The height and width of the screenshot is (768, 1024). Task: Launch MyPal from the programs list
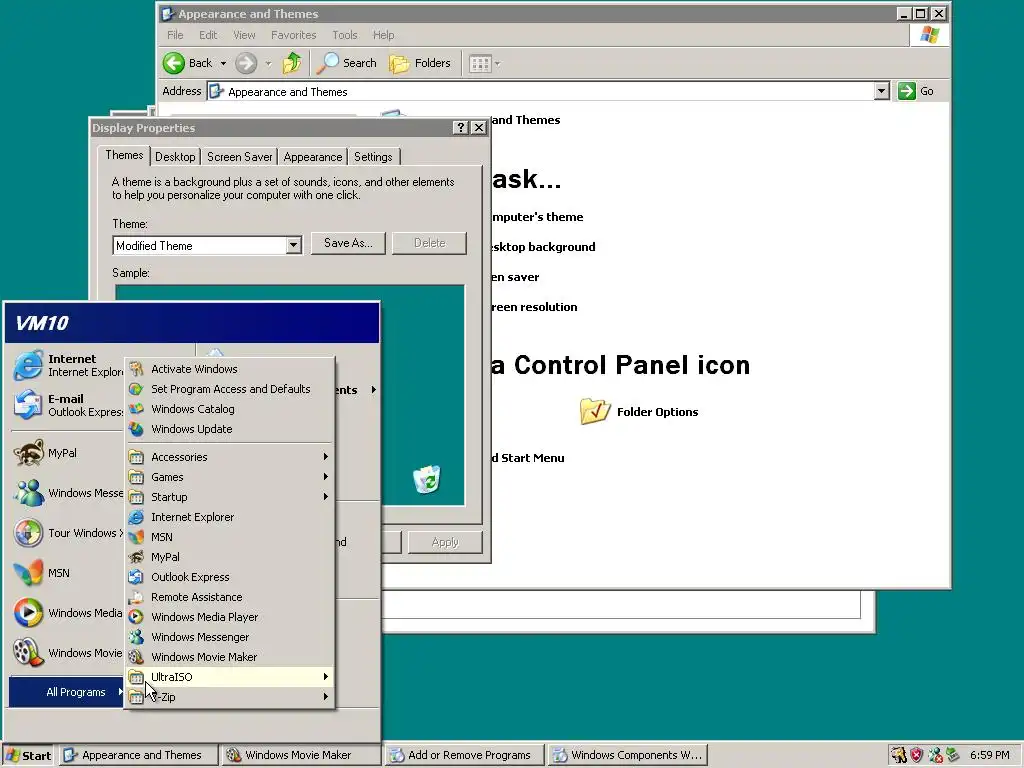click(230, 557)
